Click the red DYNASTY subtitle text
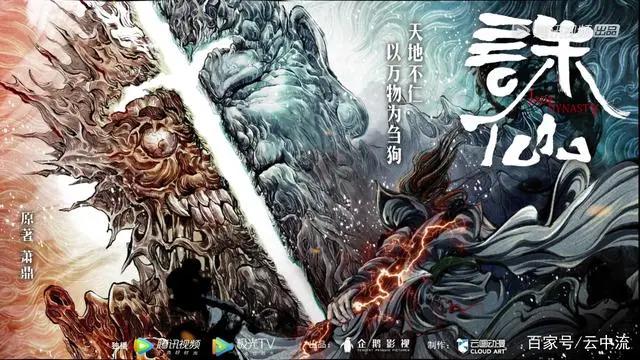This screenshot has height=360, width=640. click(574, 108)
